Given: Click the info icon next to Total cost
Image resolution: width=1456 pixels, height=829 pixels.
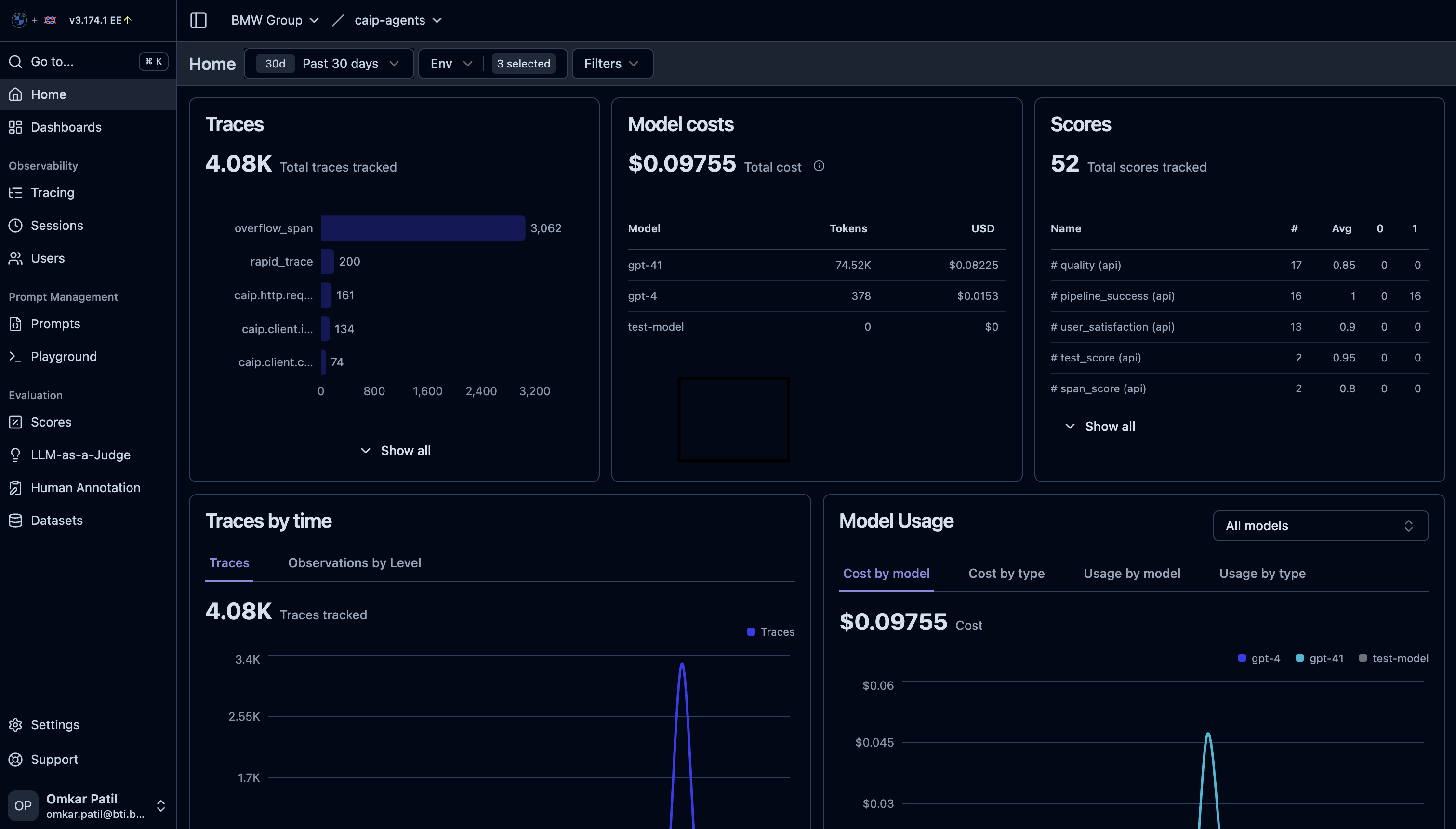Looking at the screenshot, I should tap(819, 166).
